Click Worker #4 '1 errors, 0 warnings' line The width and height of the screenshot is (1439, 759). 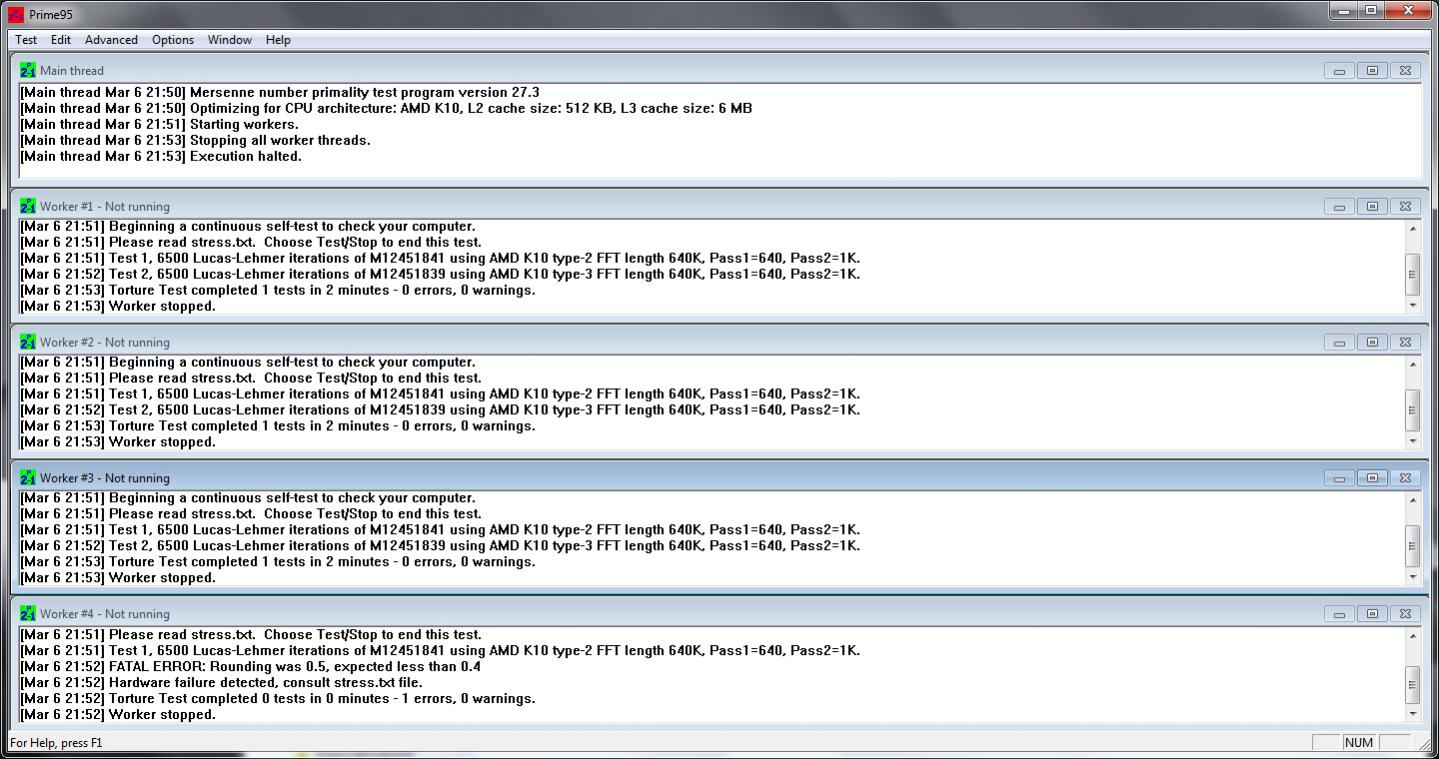click(278, 699)
